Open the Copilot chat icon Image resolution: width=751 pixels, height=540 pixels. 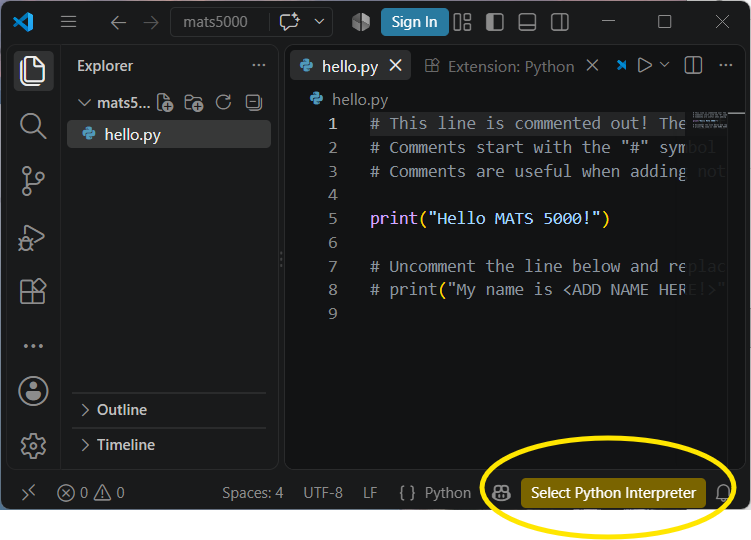click(289, 22)
